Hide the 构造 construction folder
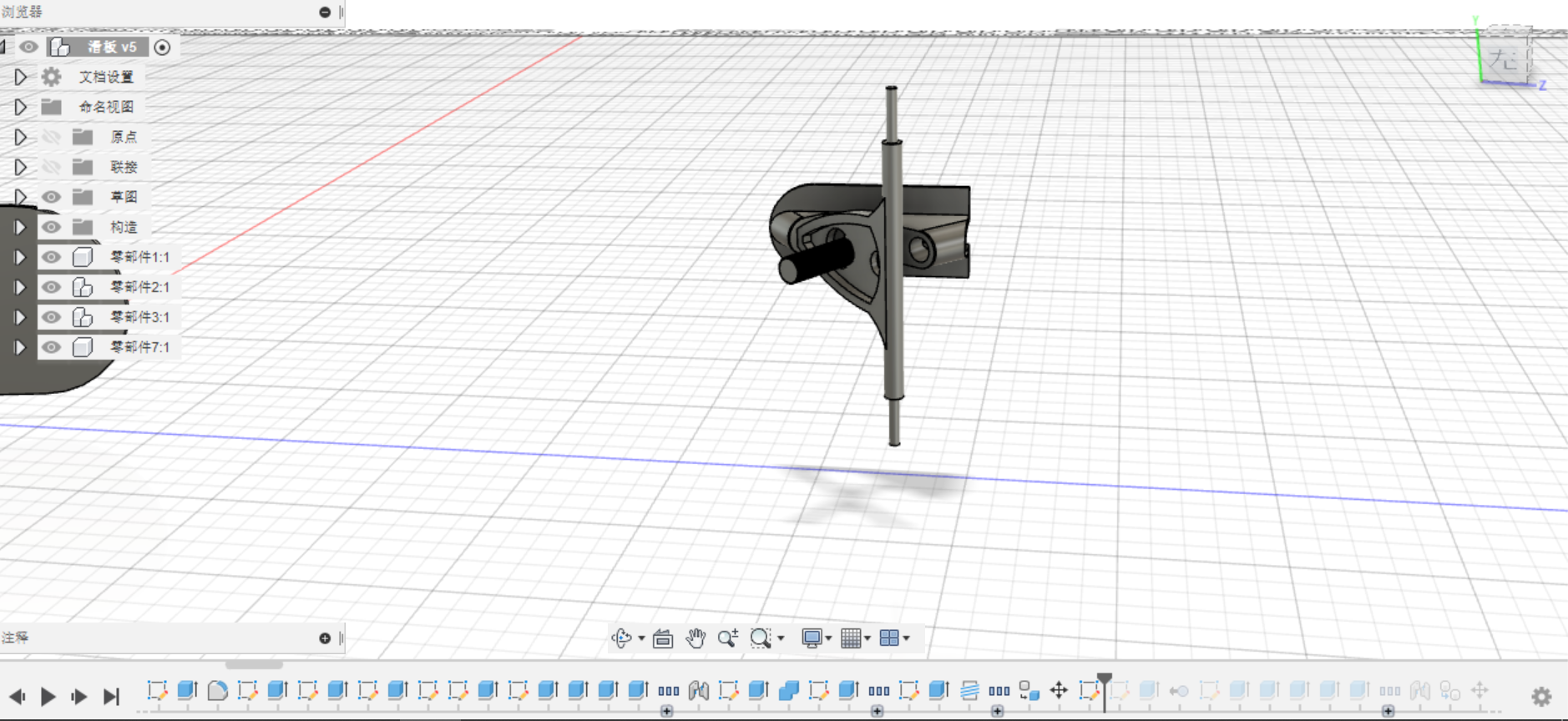This screenshot has height=721, width=1568. [x=51, y=227]
